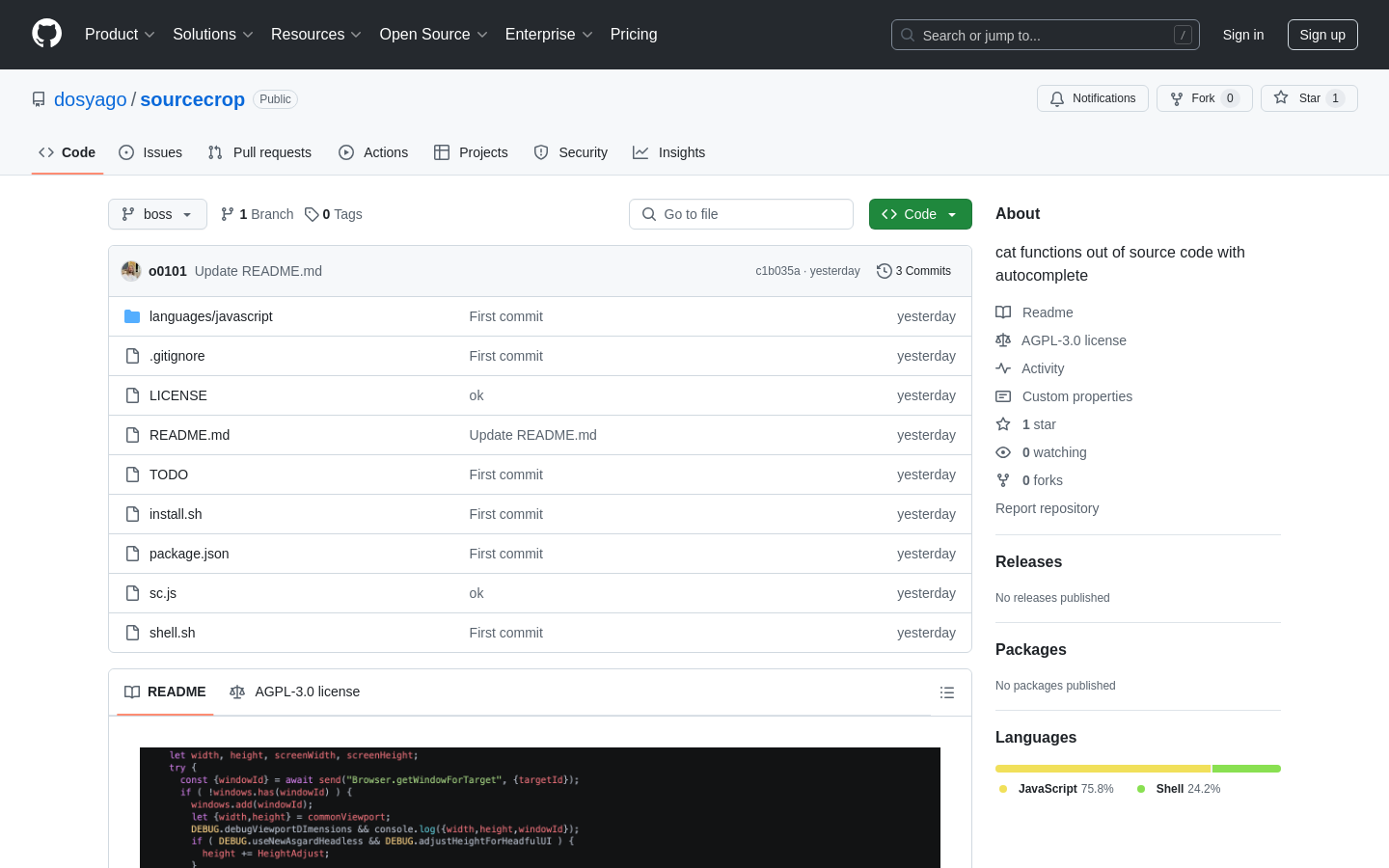1389x868 pixels.
Task: Click the Go to file input
Action: (741, 214)
